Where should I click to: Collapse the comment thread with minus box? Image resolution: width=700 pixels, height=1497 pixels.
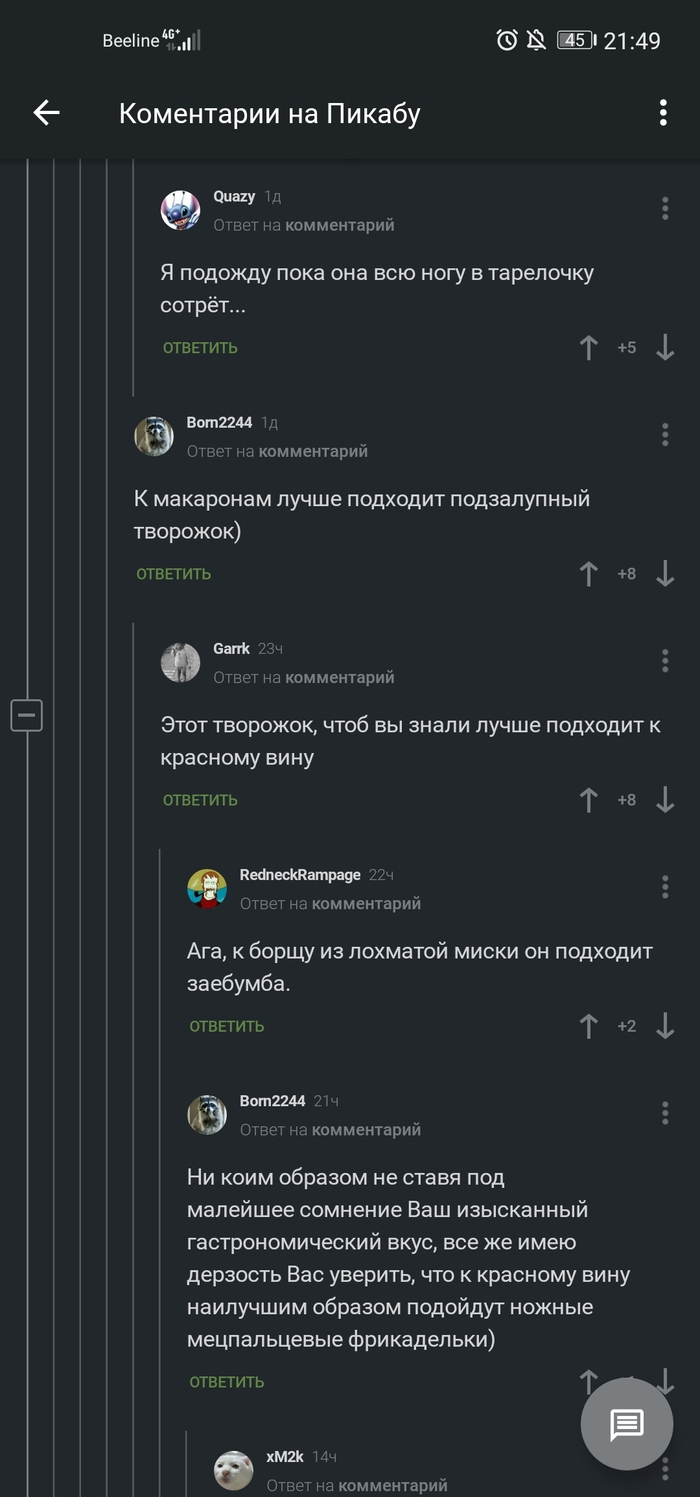coord(27,715)
